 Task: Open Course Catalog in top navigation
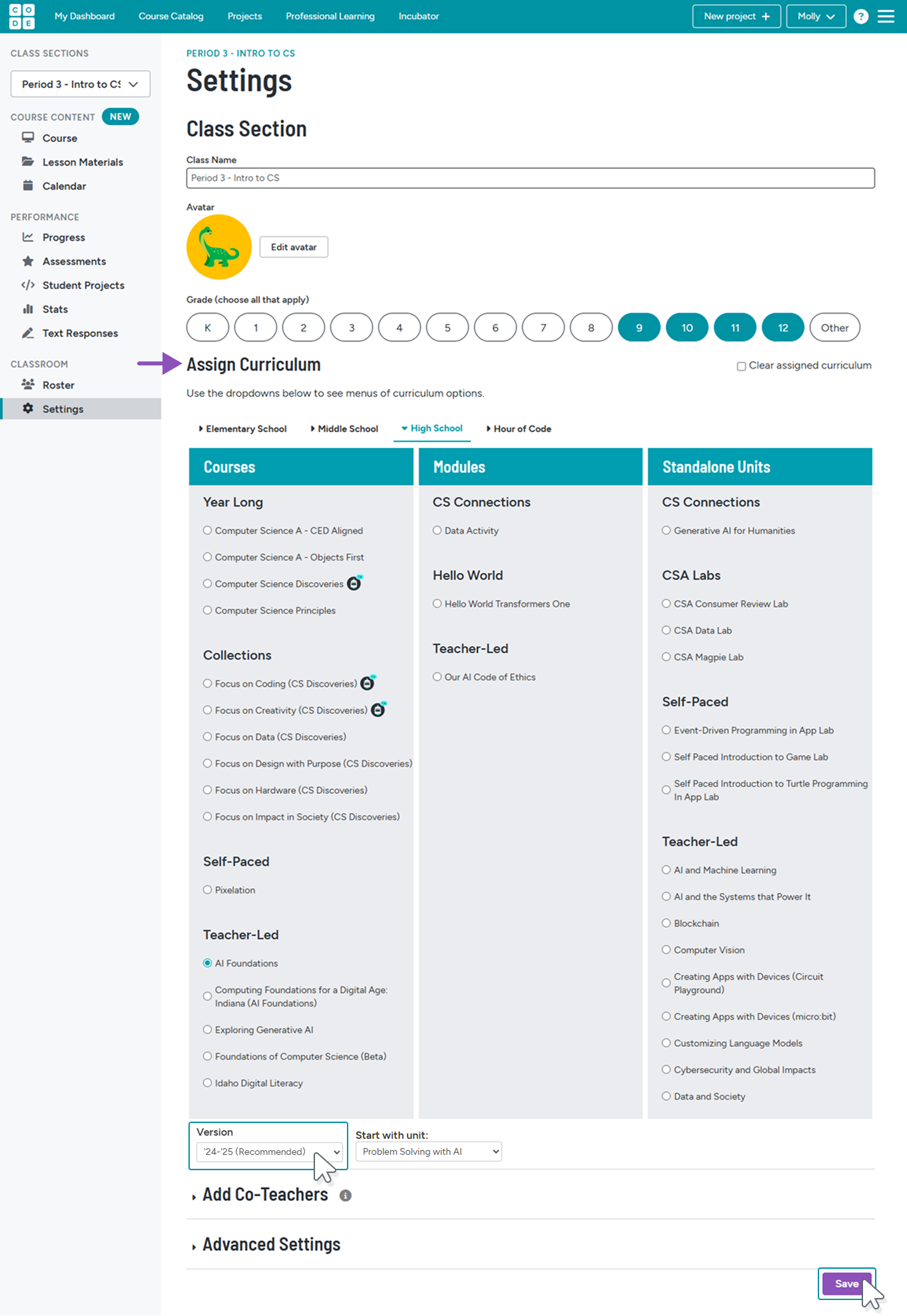coord(170,16)
